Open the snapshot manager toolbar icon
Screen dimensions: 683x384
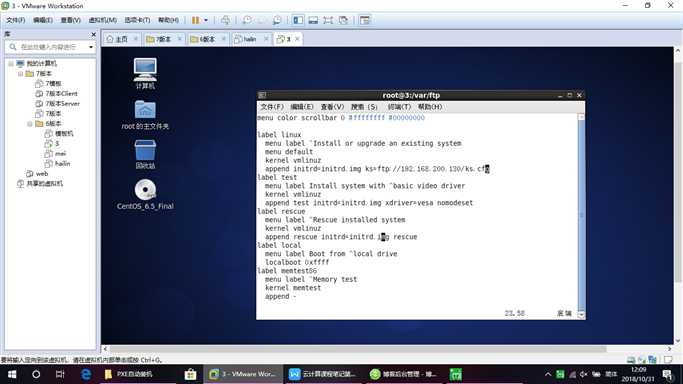pos(277,20)
